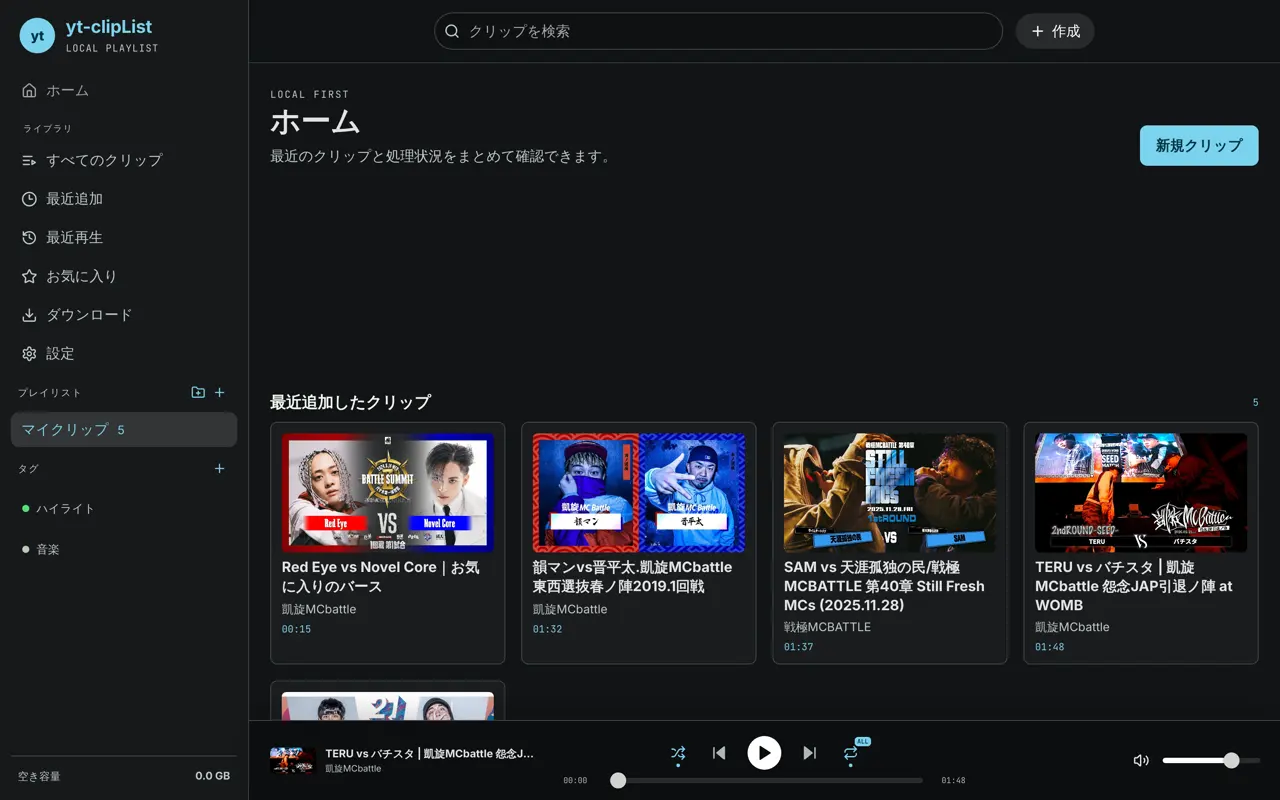The image size is (1280, 800).
Task: Click the 00:15 duration on Red Eye card
Action: click(296, 629)
